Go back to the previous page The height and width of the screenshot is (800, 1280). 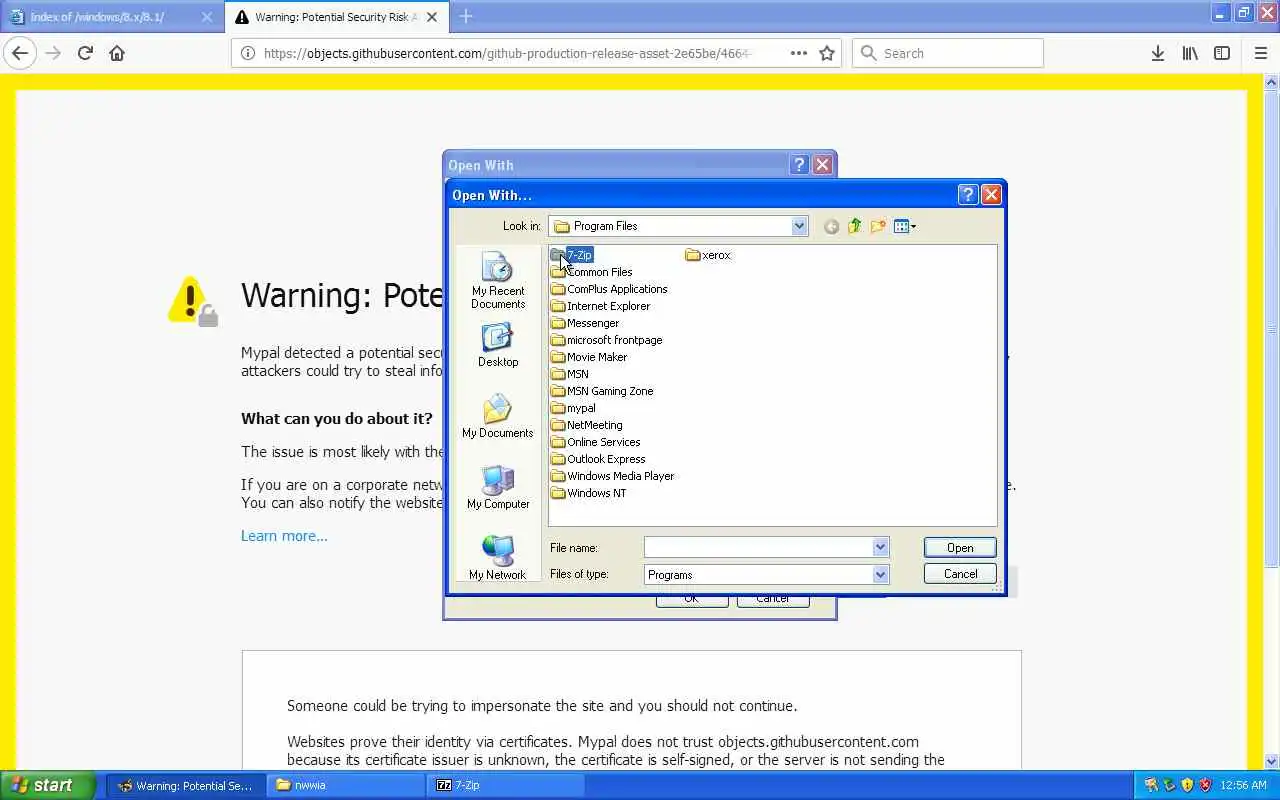[20, 53]
